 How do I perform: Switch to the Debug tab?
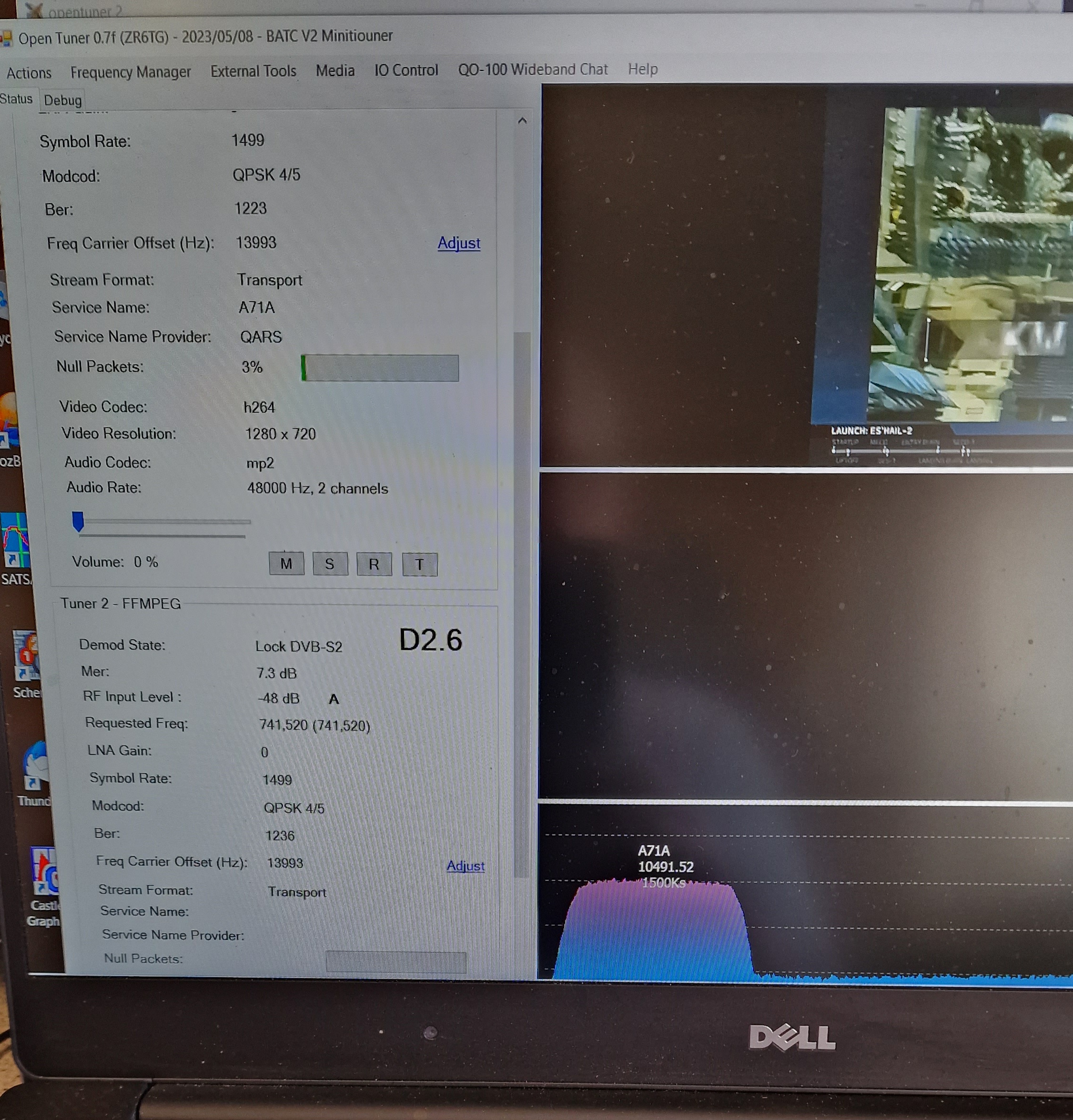click(x=62, y=100)
